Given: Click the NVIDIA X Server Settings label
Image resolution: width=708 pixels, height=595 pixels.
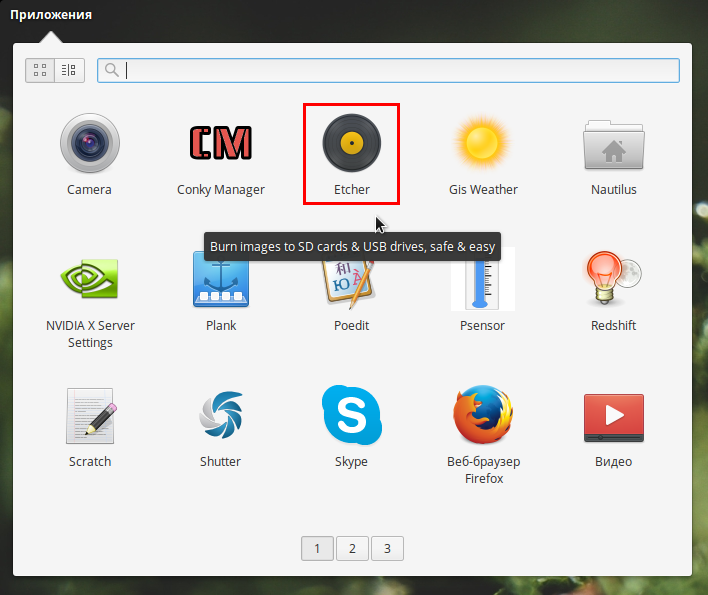Looking at the screenshot, I should pos(90,334).
